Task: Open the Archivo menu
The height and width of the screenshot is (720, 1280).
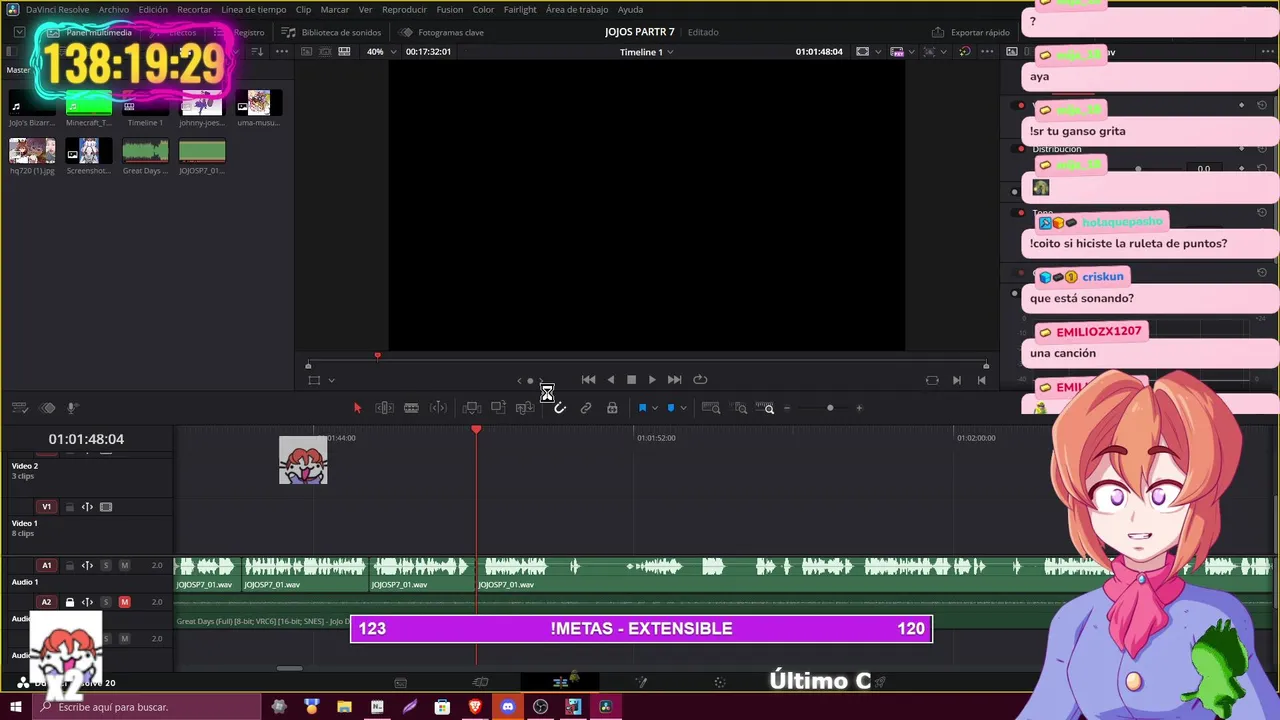Action: pyautogui.click(x=113, y=9)
